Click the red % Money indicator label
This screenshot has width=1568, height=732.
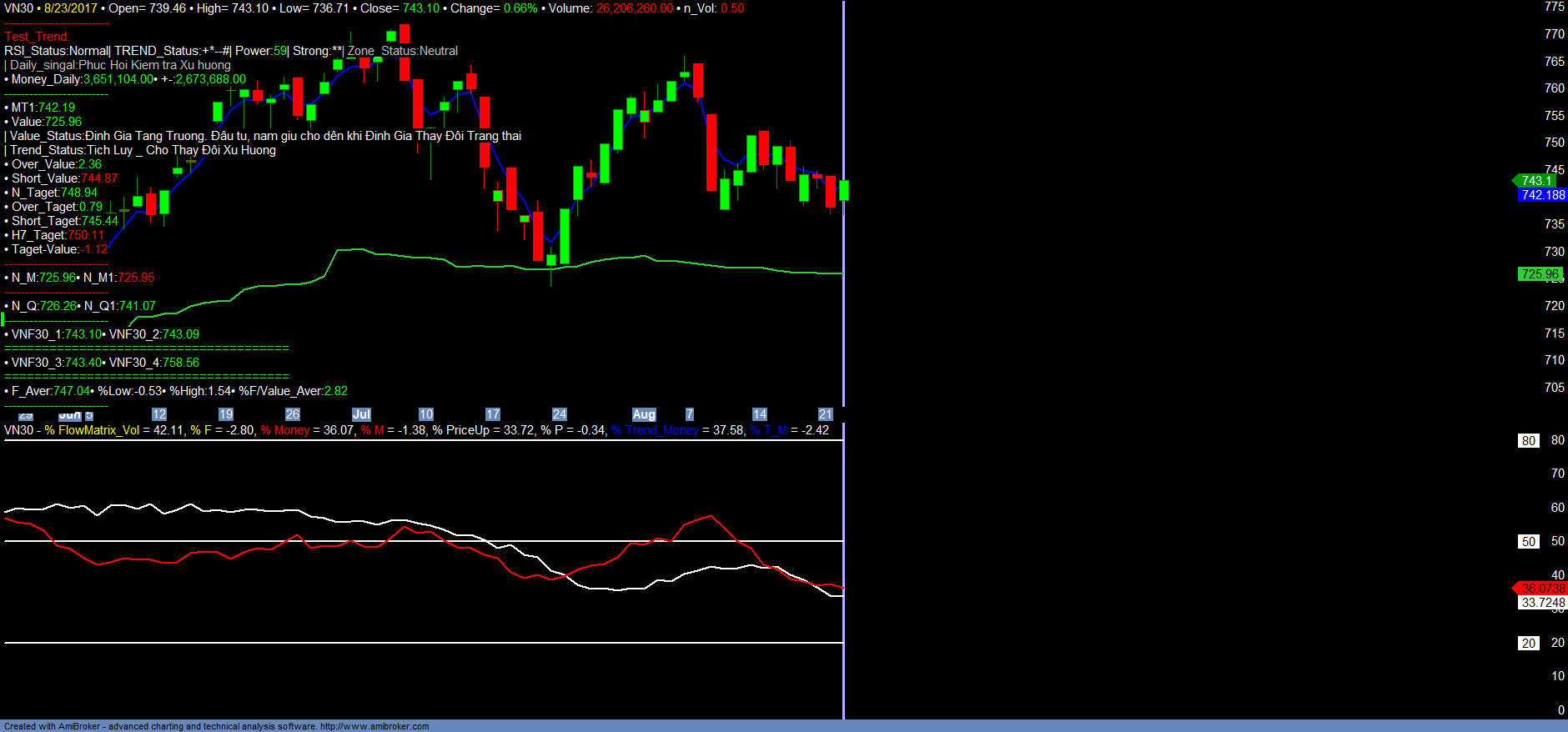[285, 430]
